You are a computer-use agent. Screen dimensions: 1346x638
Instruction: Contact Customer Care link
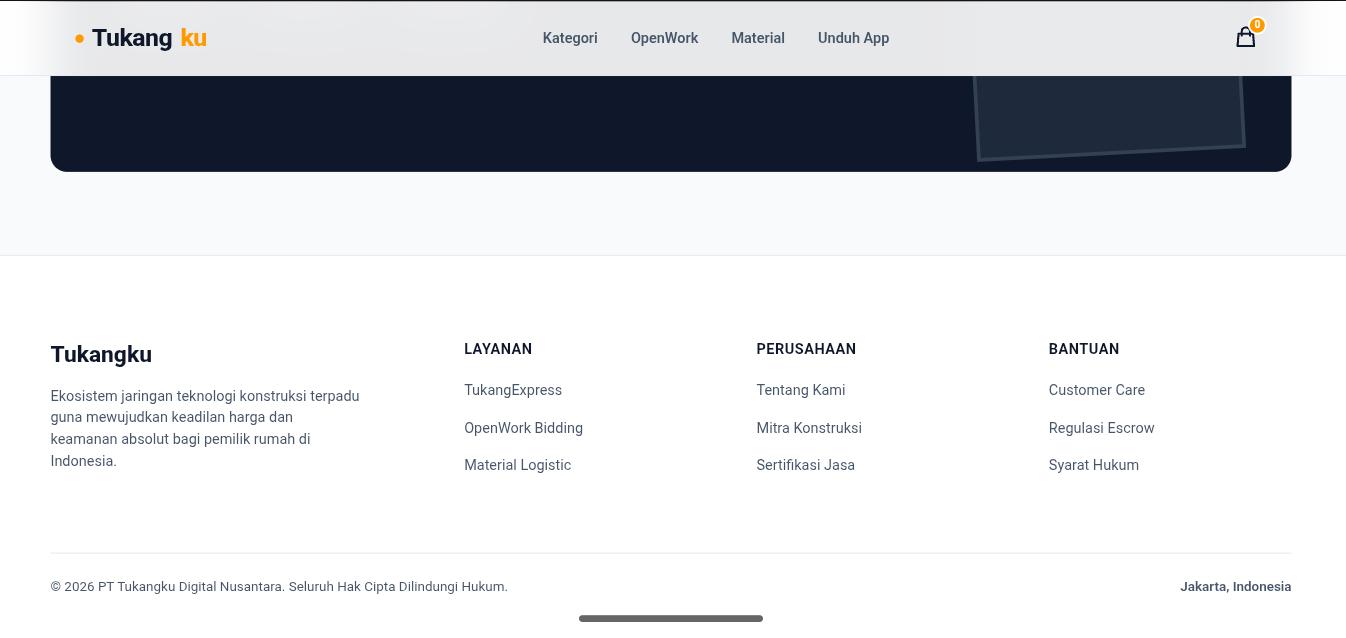(x=1096, y=390)
